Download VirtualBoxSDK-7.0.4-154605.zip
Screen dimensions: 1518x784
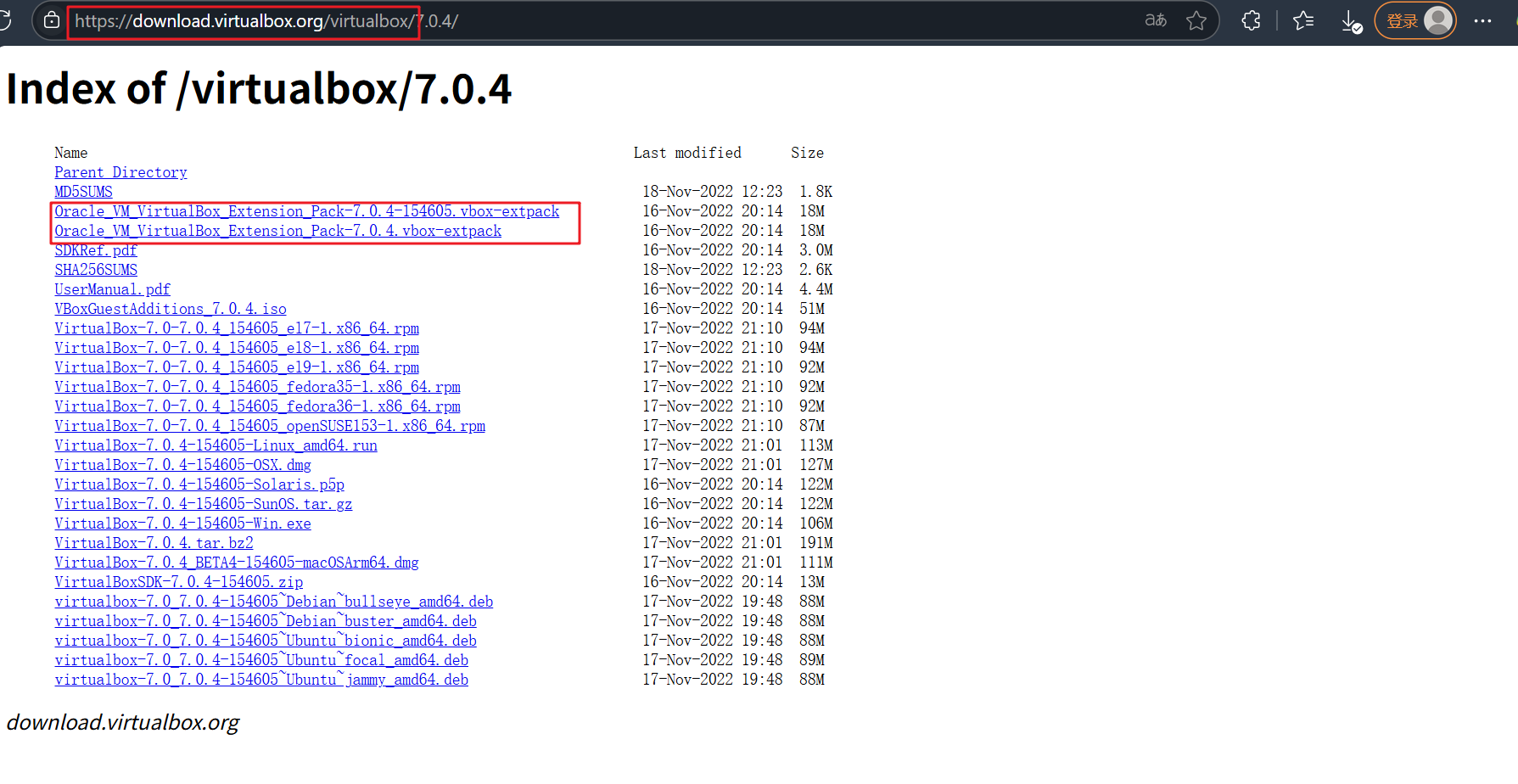178,582
